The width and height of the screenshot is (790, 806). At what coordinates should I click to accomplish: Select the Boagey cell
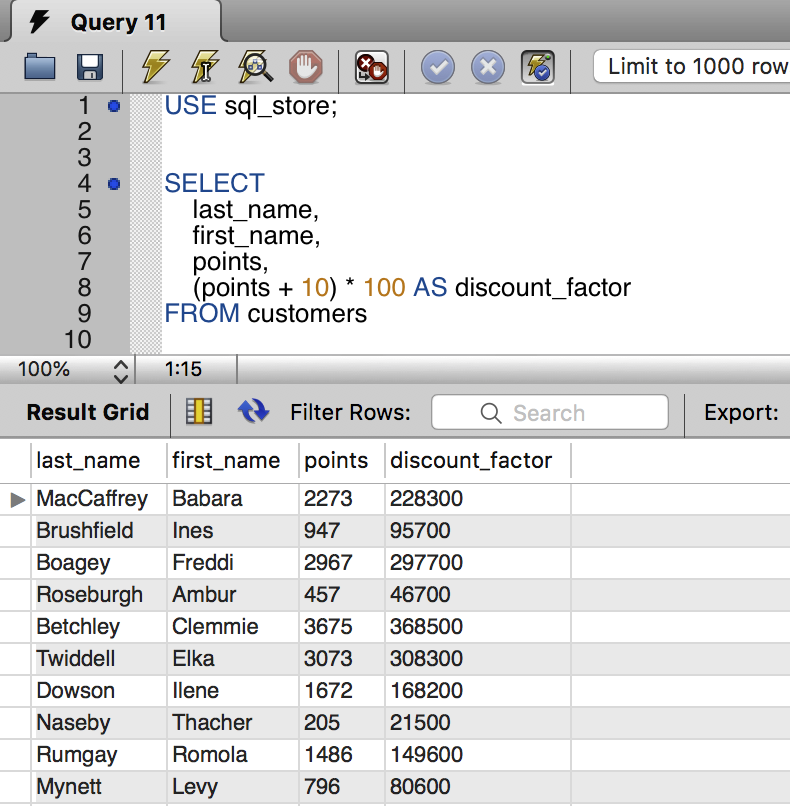click(x=99, y=562)
